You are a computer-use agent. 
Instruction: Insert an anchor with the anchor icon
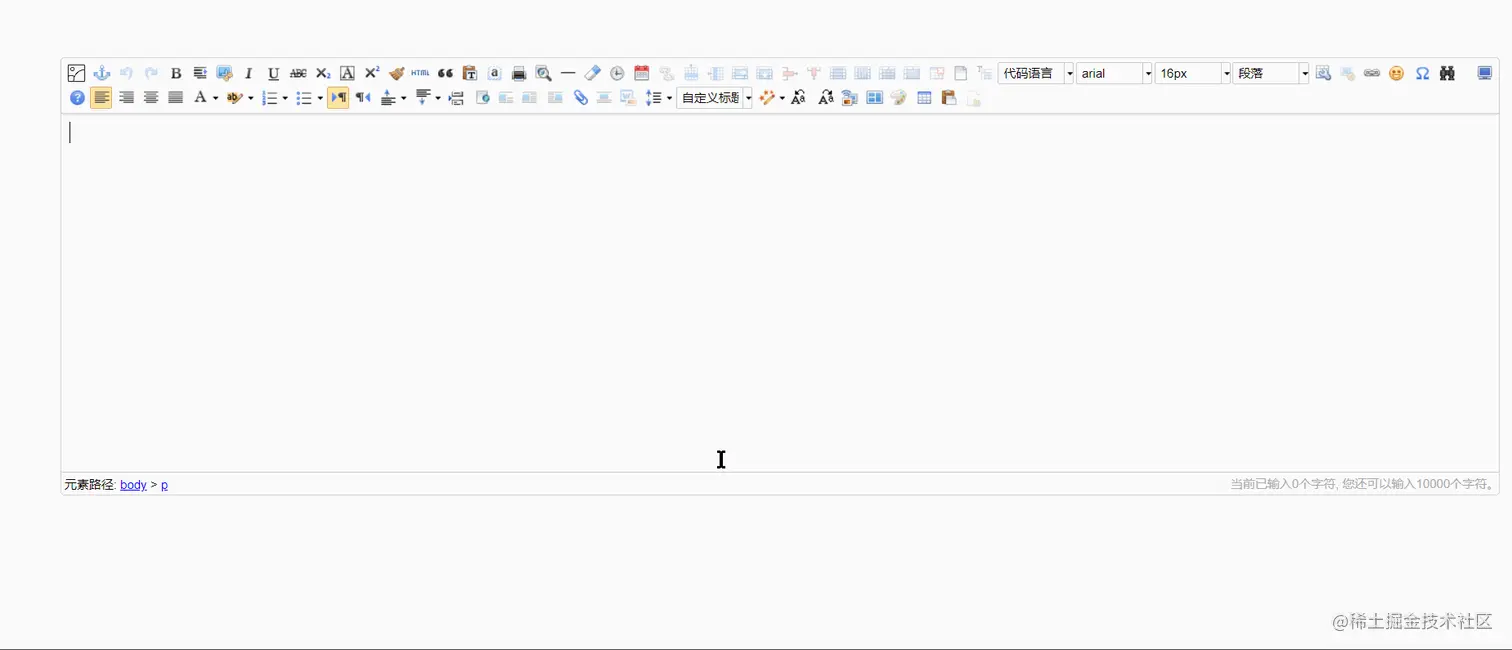click(102, 73)
